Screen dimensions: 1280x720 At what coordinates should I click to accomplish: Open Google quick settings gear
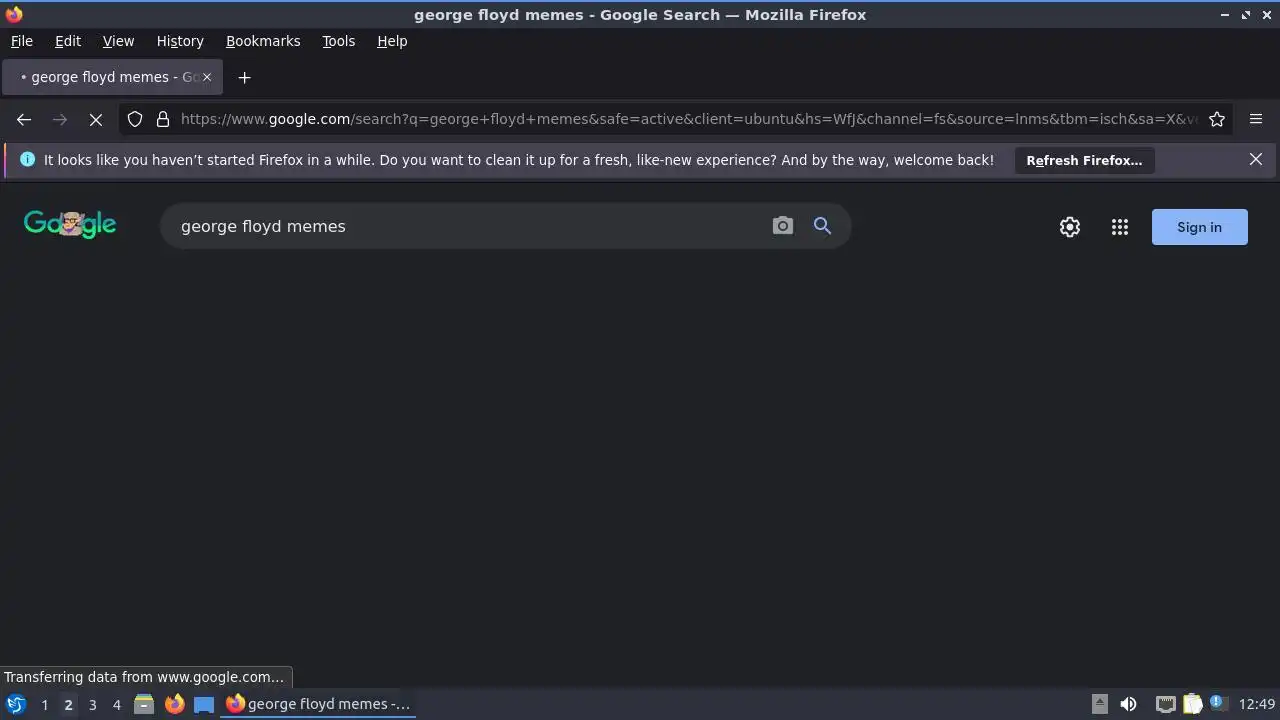tap(1070, 227)
